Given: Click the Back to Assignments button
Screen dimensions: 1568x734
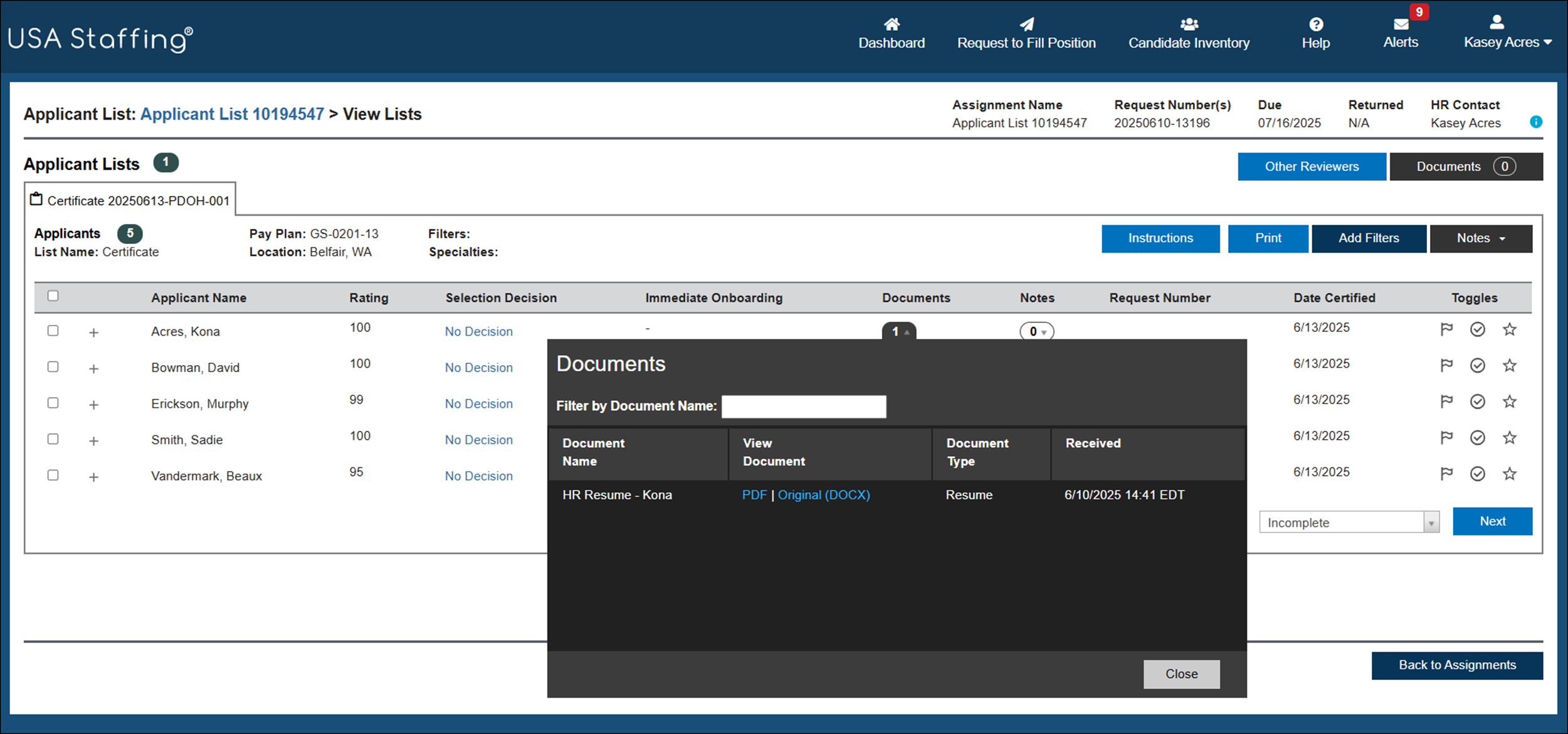Looking at the screenshot, I should pyautogui.click(x=1456, y=665).
